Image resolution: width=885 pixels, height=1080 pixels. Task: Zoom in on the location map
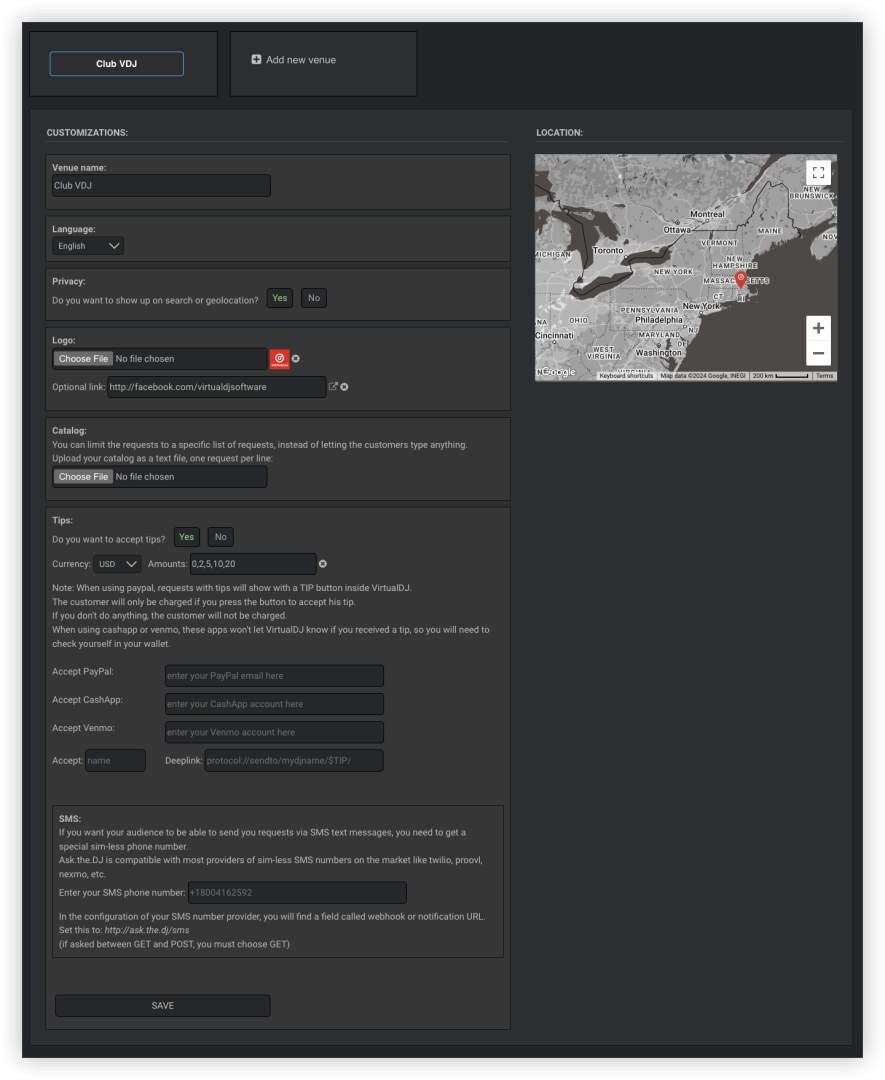tap(818, 328)
